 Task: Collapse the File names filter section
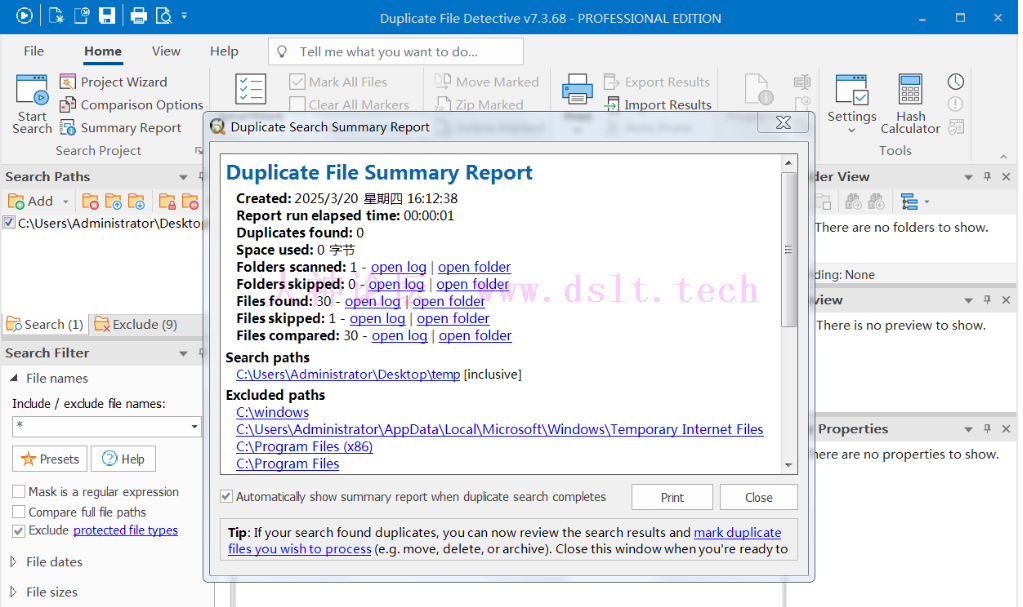tap(14, 378)
